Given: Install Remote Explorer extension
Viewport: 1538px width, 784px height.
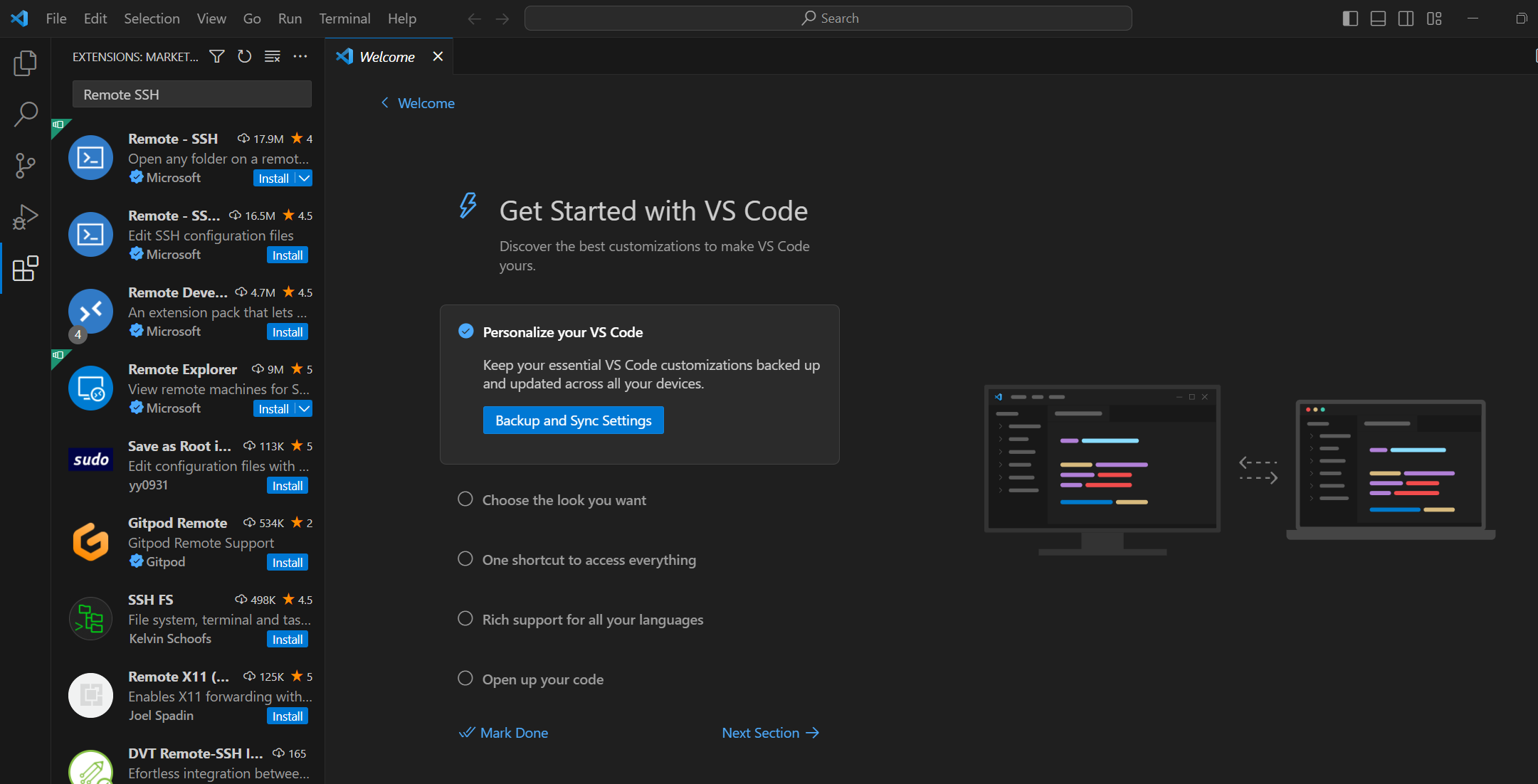Looking at the screenshot, I should pyautogui.click(x=274, y=408).
